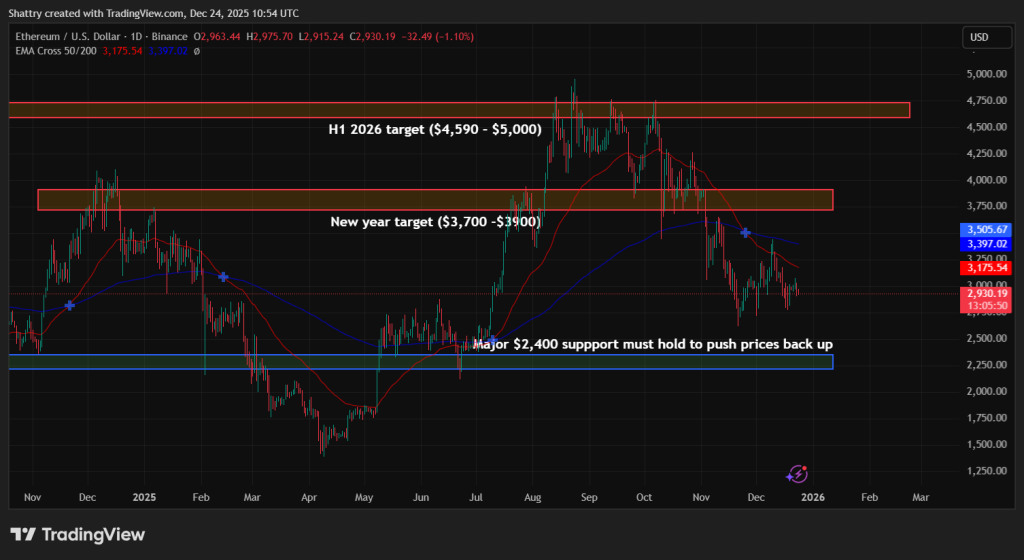This screenshot has height=560, width=1024.
Task: Click the open value O2,963.44 in the header
Action: point(217,37)
